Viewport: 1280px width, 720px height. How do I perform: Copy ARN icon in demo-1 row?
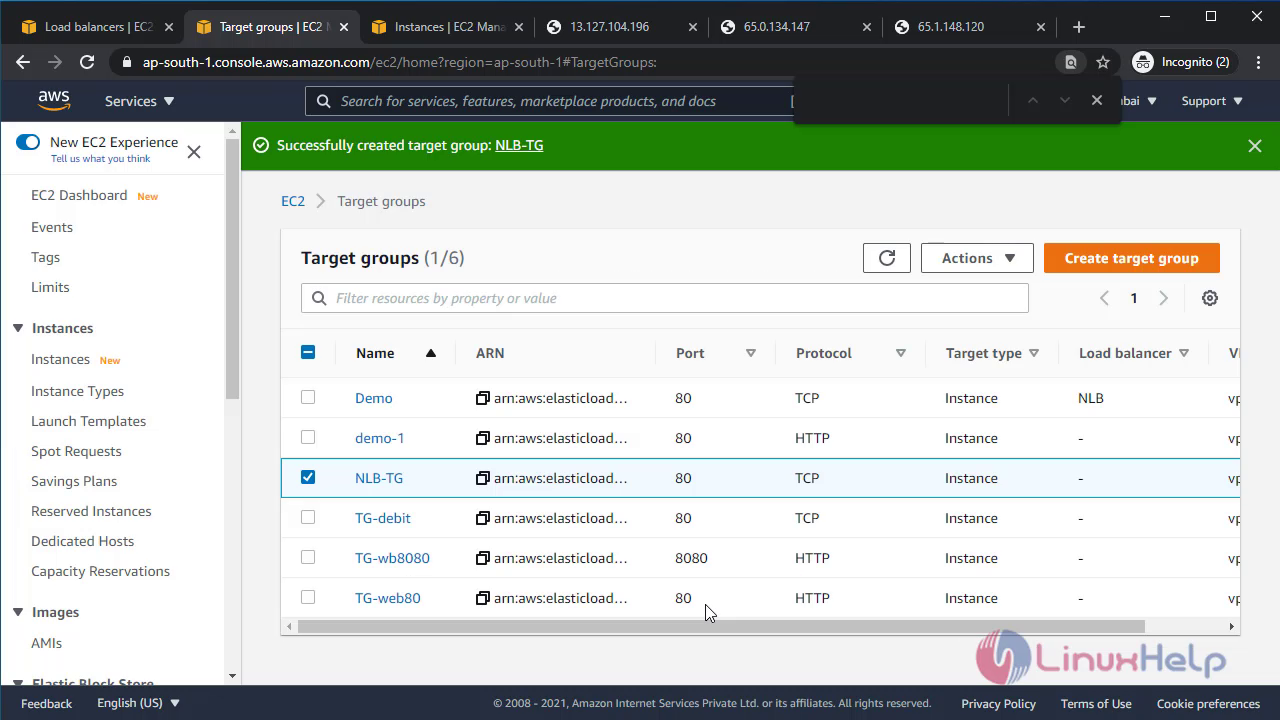coord(483,438)
